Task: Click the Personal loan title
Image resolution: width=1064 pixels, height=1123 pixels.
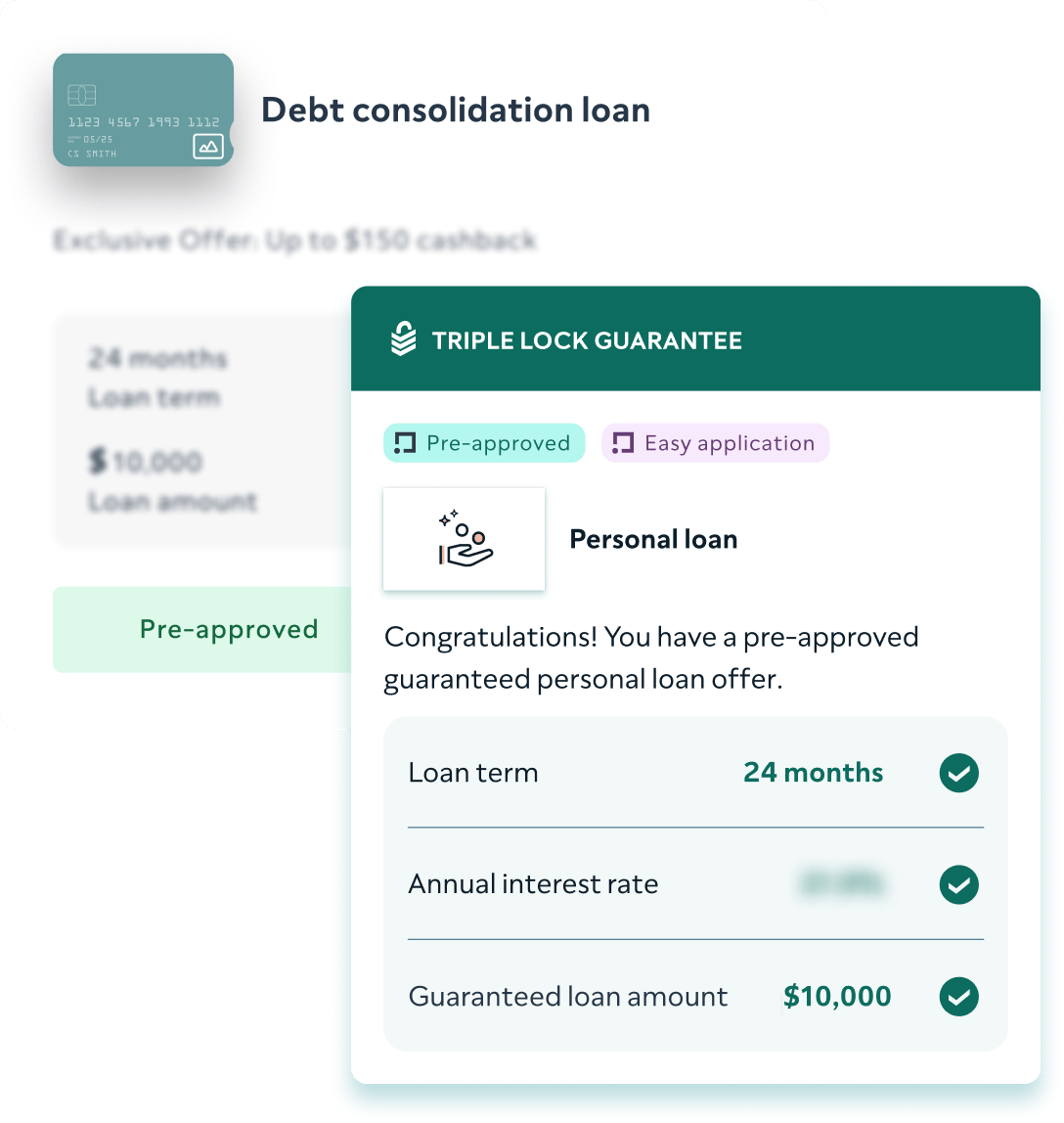Action: [x=653, y=539]
